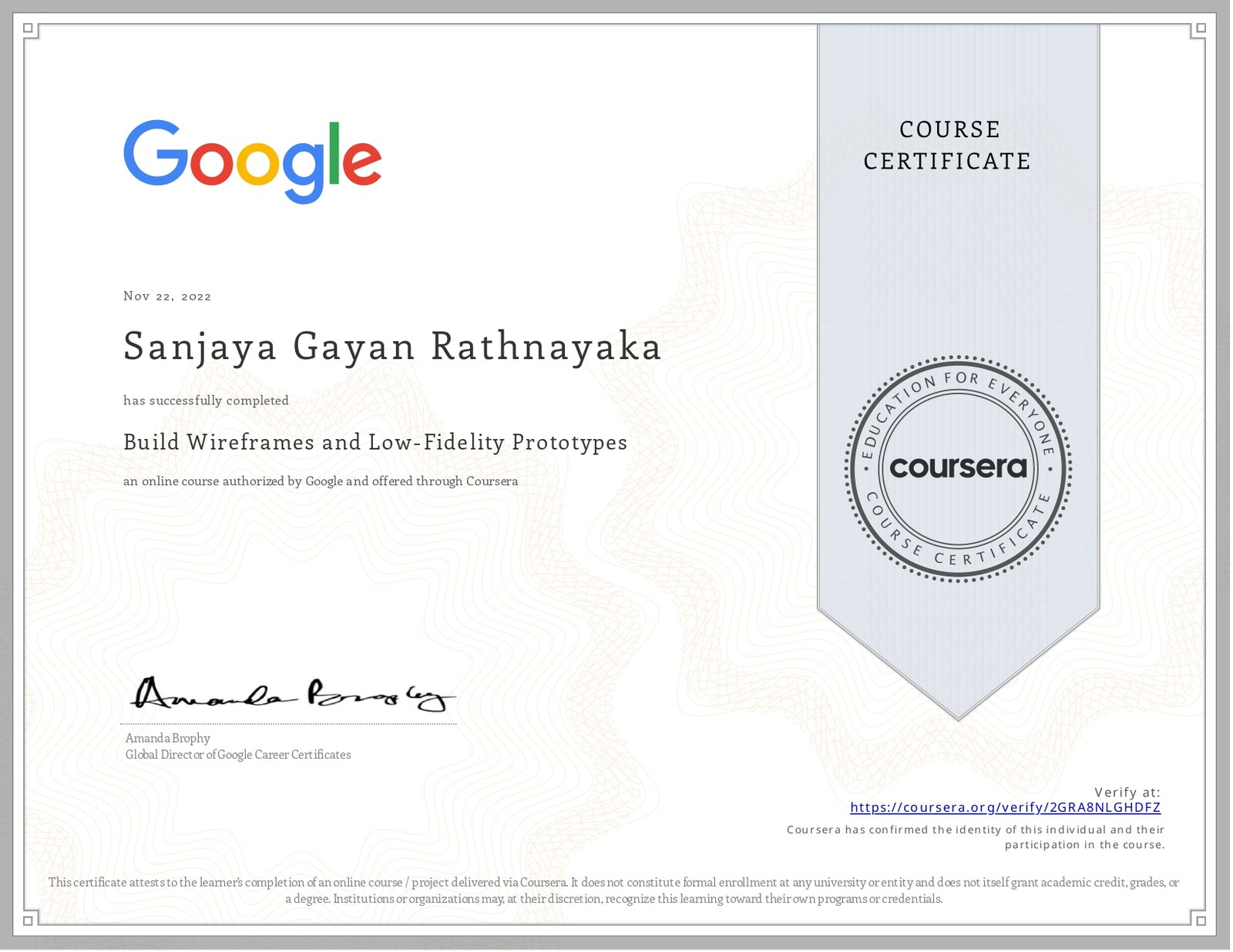1233x952 pixels.
Task: Click the printed name Amanda Brophy
Action: click(168, 738)
